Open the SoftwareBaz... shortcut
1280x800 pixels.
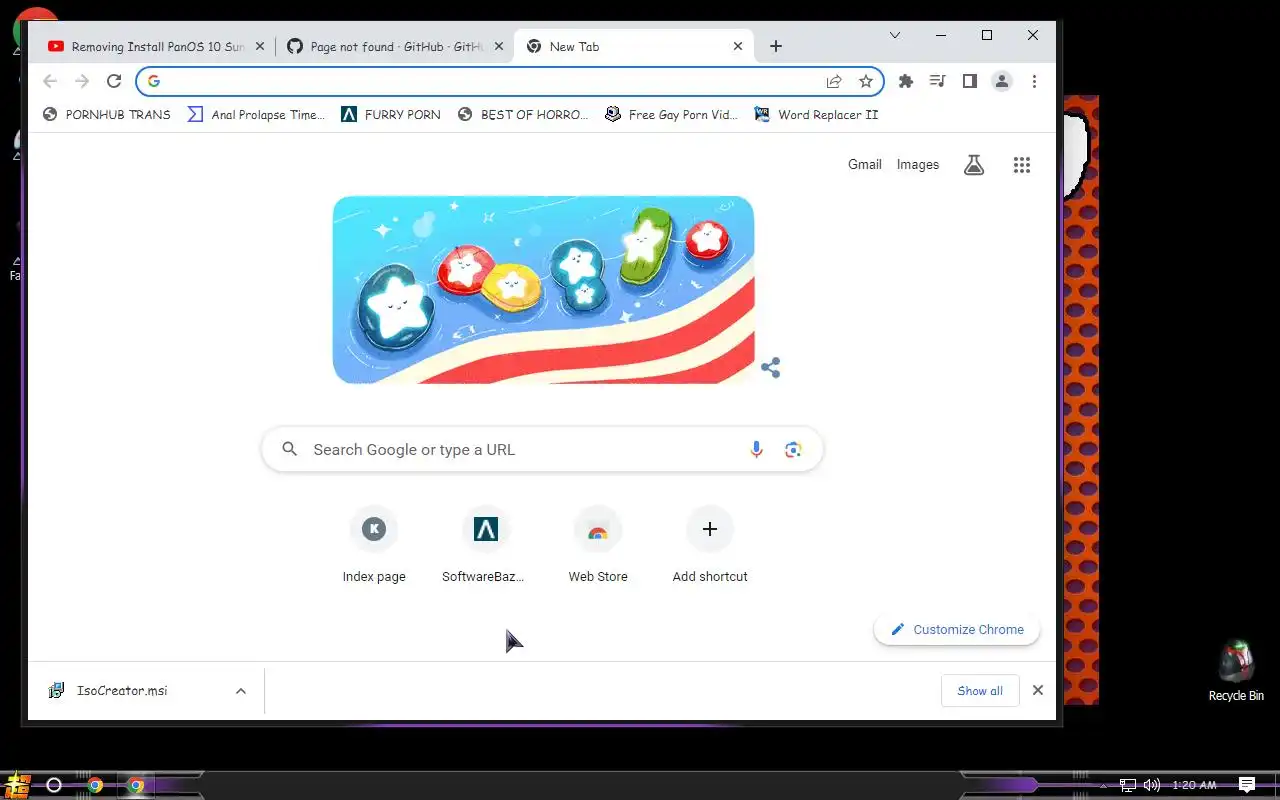486,545
